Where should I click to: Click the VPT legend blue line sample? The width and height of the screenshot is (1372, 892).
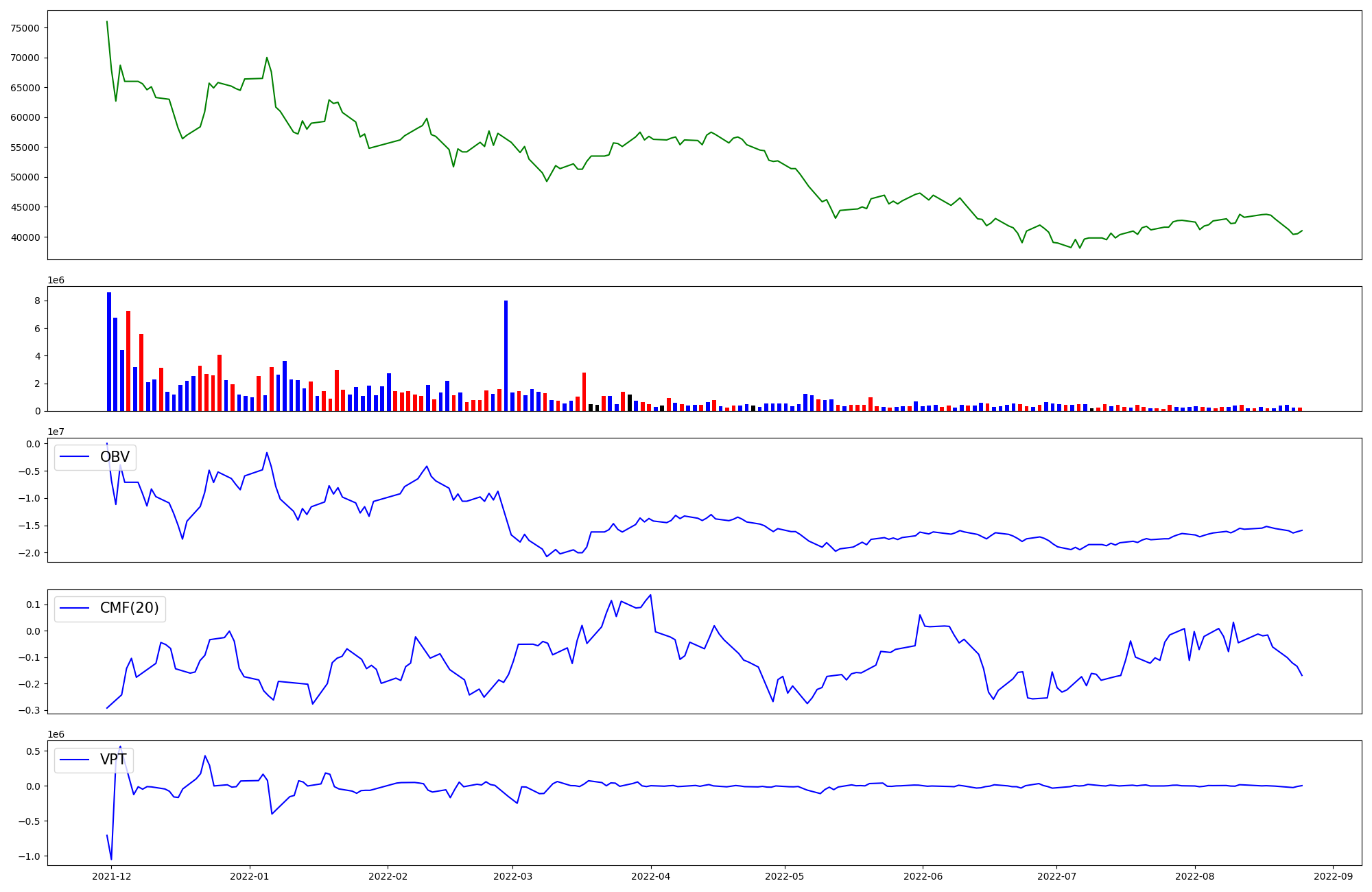click(x=75, y=760)
